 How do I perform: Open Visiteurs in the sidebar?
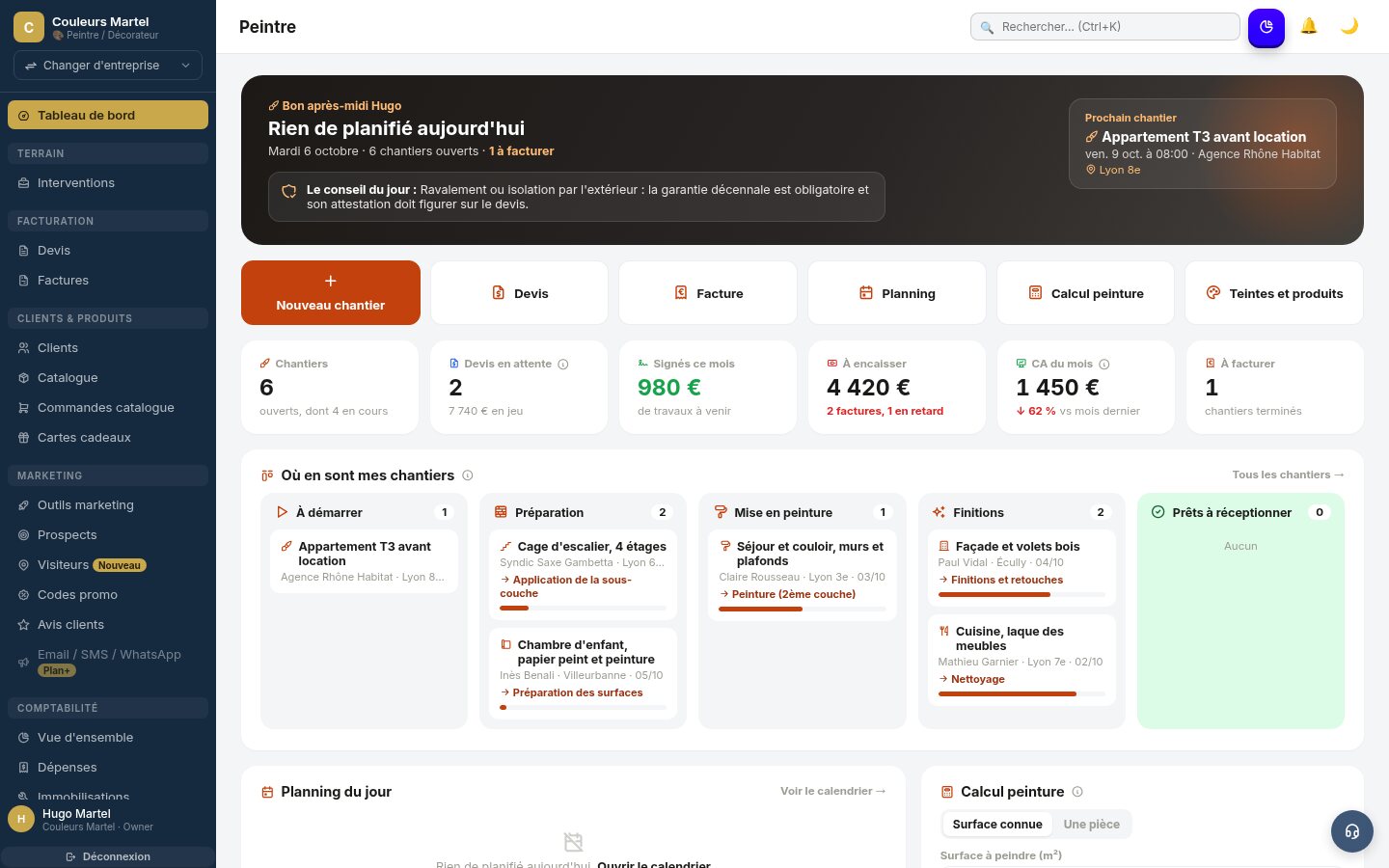pos(108,565)
